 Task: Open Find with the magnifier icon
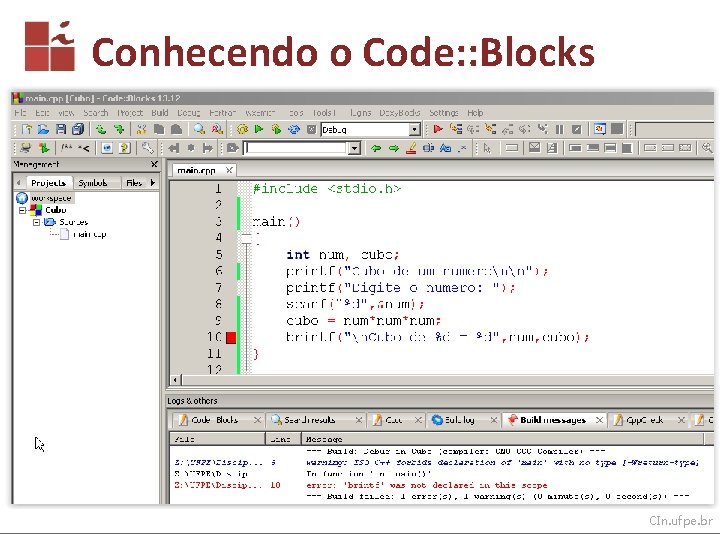[x=199, y=129]
